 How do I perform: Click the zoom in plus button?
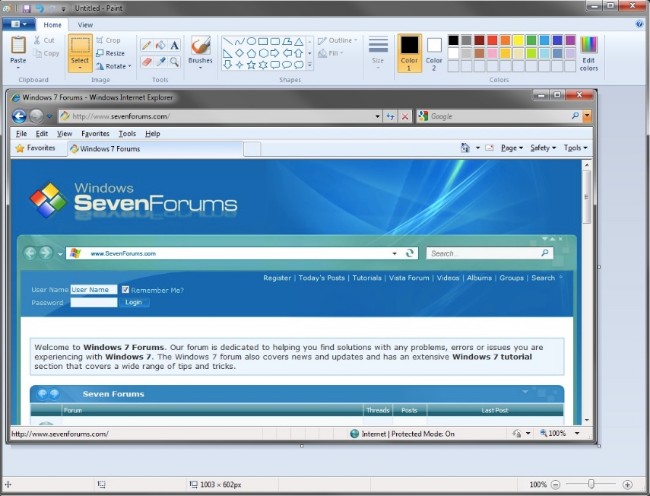coord(628,484)
